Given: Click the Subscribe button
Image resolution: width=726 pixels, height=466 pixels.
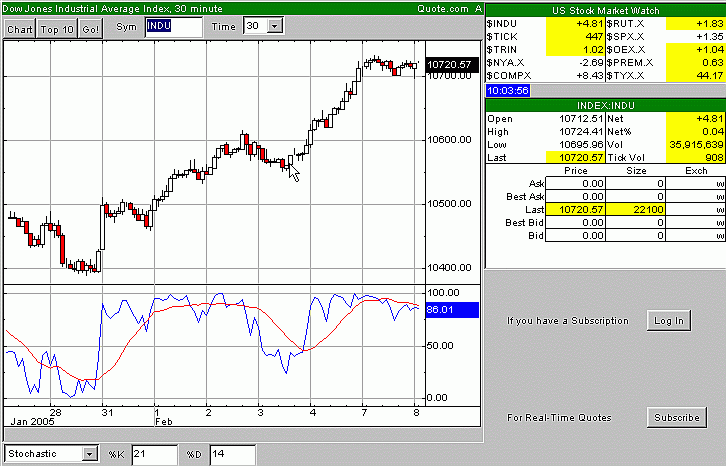Looking at the screenshot, I should 677,416.
